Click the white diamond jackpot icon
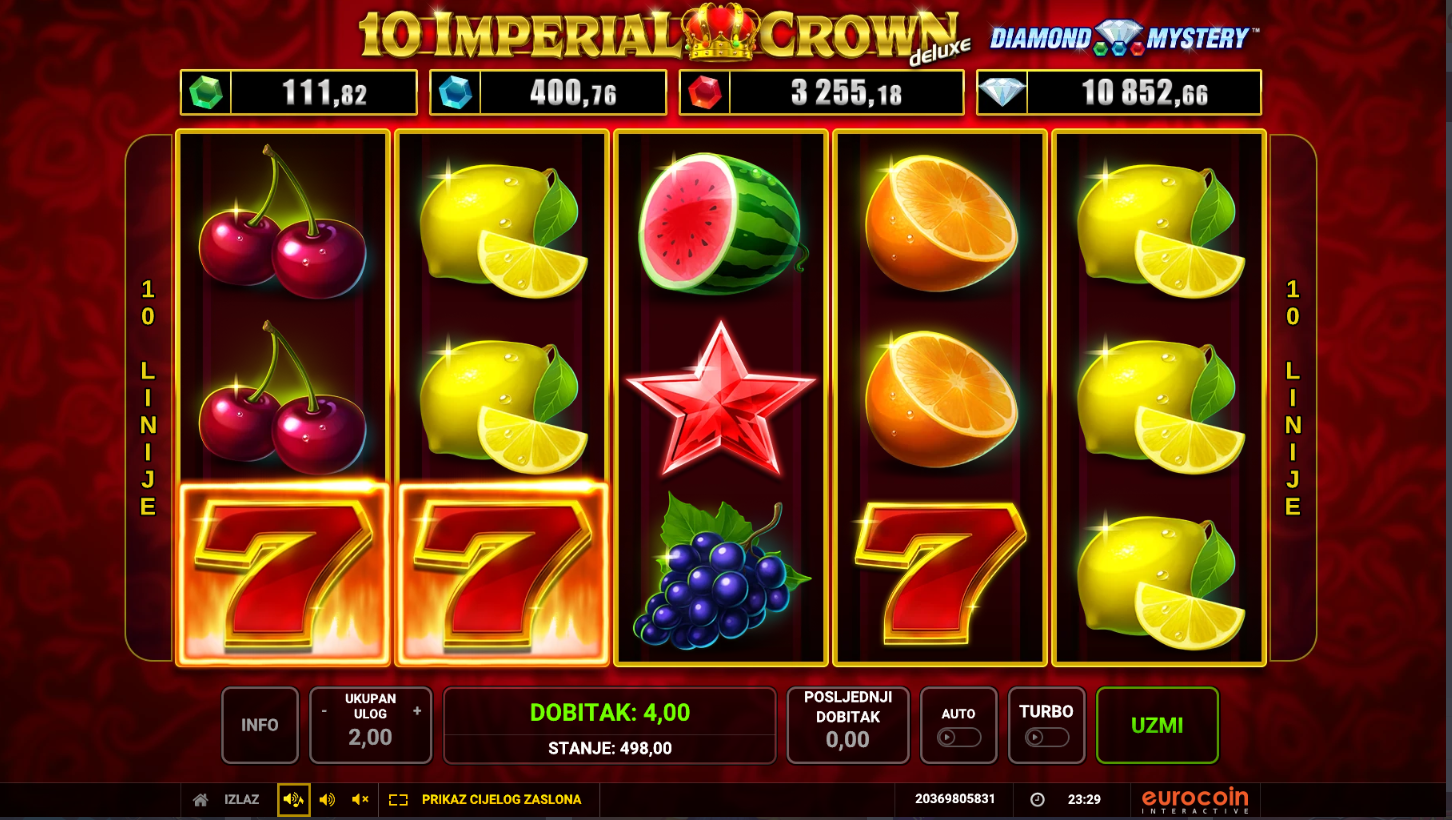This screenshot has width=1452, height=820. click(x=1002, y=93)
